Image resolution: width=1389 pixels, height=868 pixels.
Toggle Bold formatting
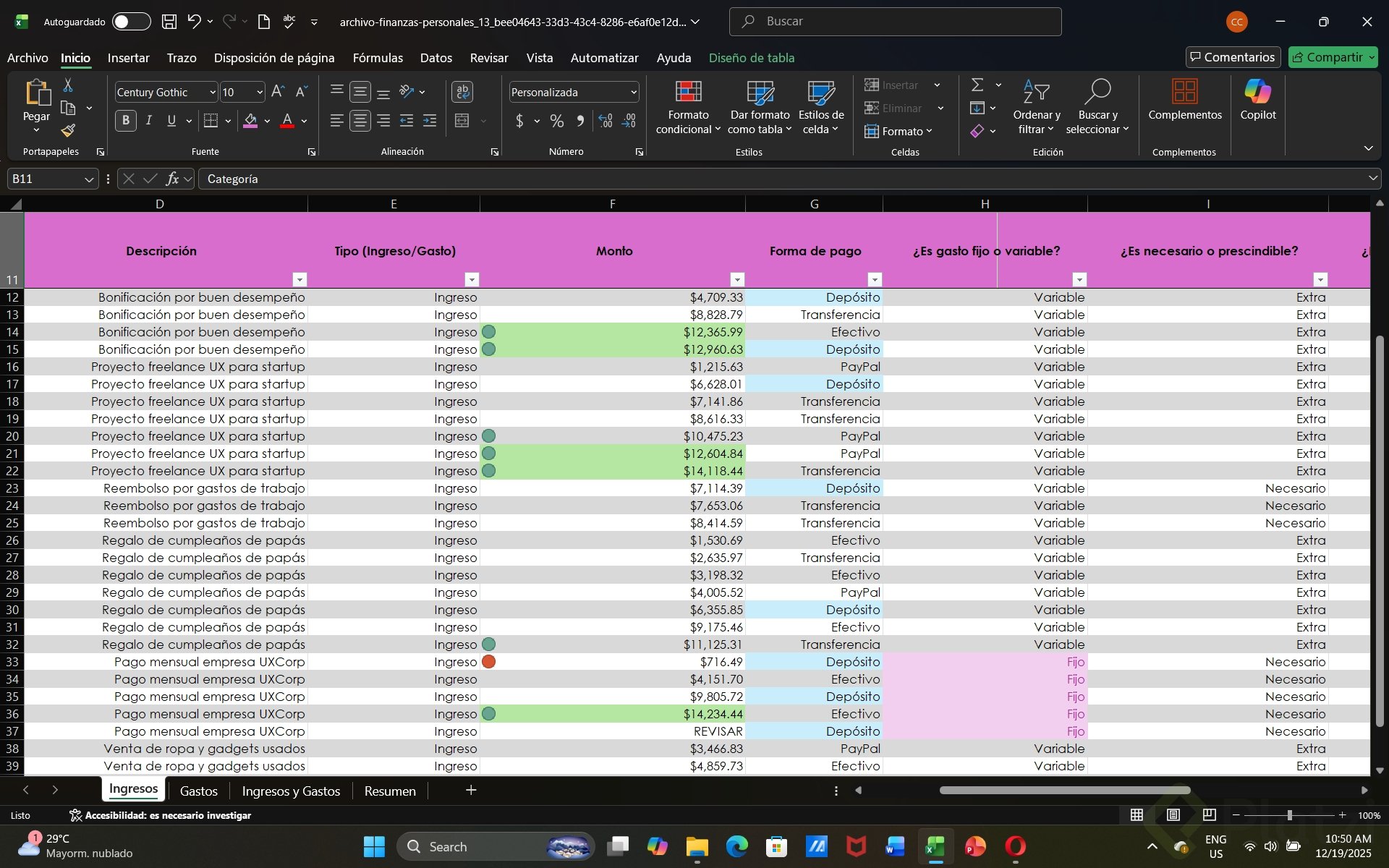point(126,121)
